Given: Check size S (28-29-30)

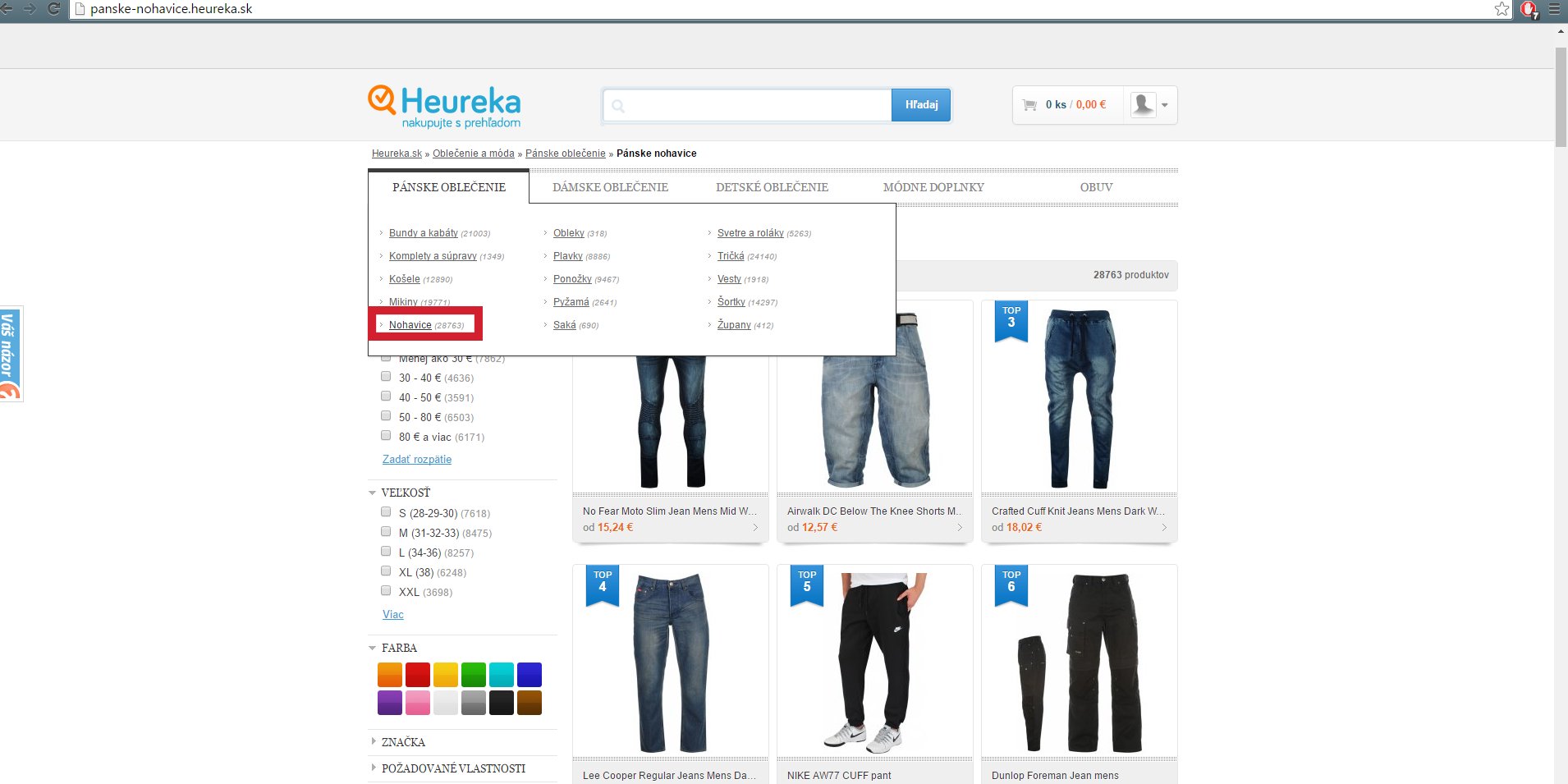Looking at the screenshot, I should pos(386,512).
